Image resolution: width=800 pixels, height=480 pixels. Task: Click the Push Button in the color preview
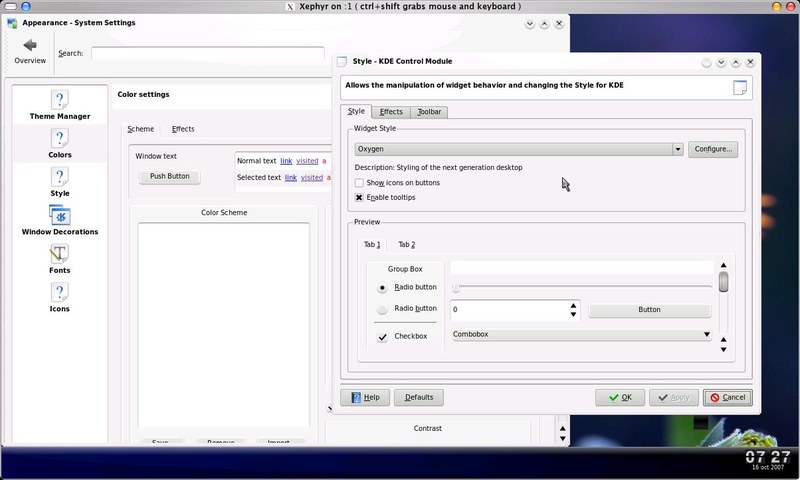pyautogui.click(x=170, y=176)
